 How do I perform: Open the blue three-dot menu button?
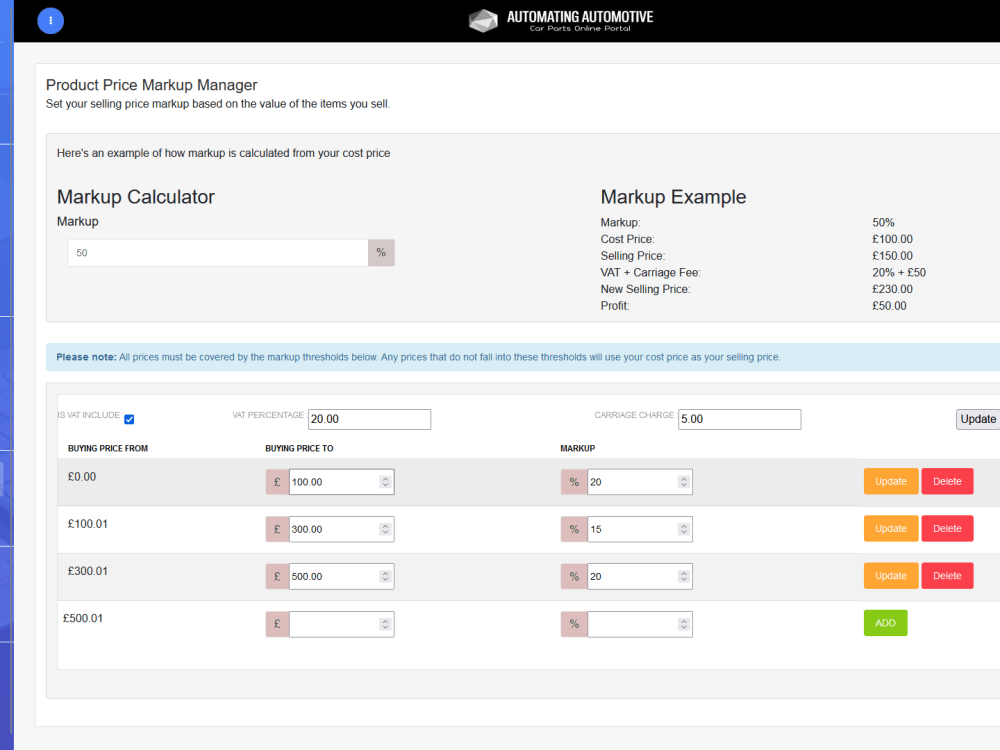point(50,21)
